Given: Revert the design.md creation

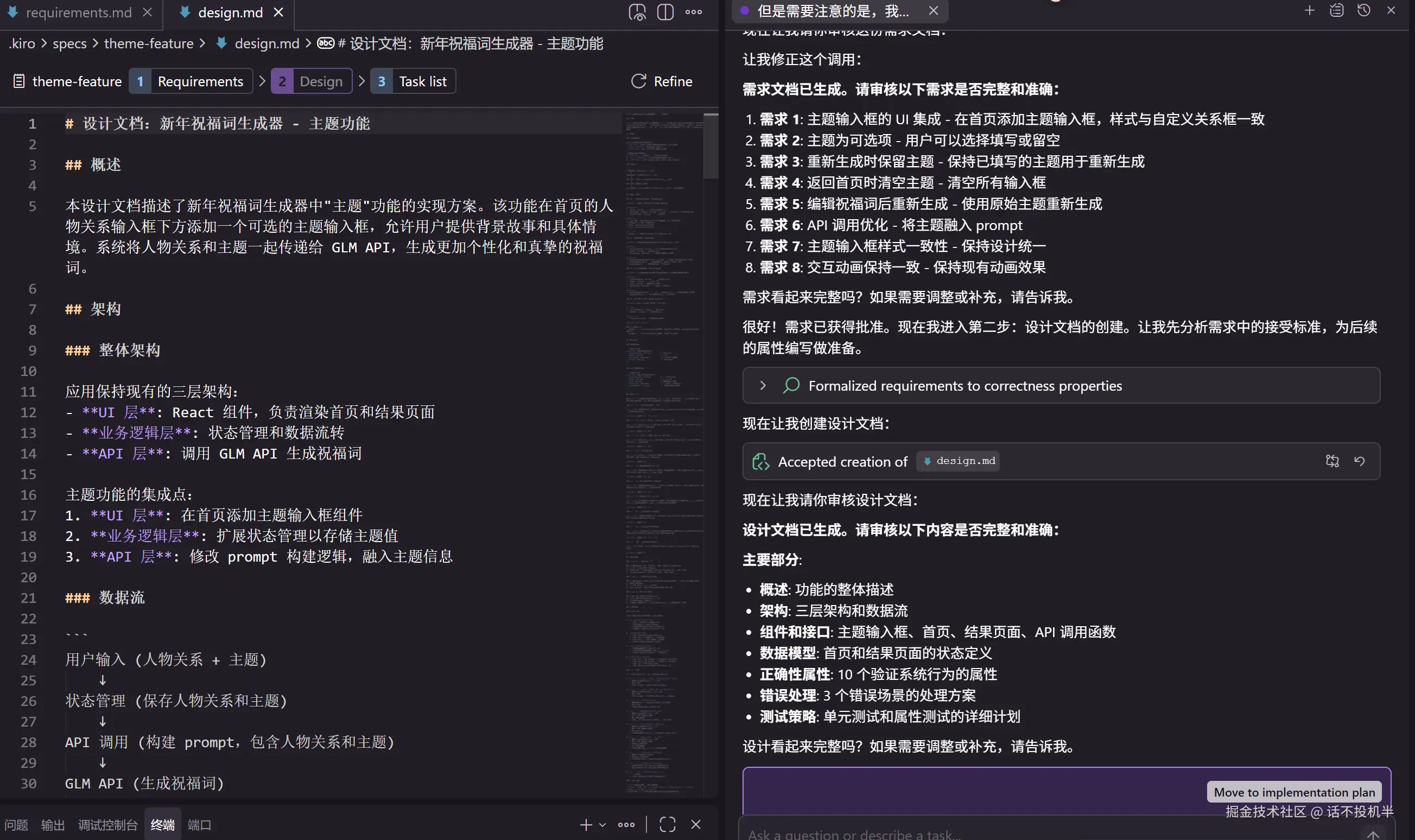Looking at the screenshot, I should coord(1360,461).
